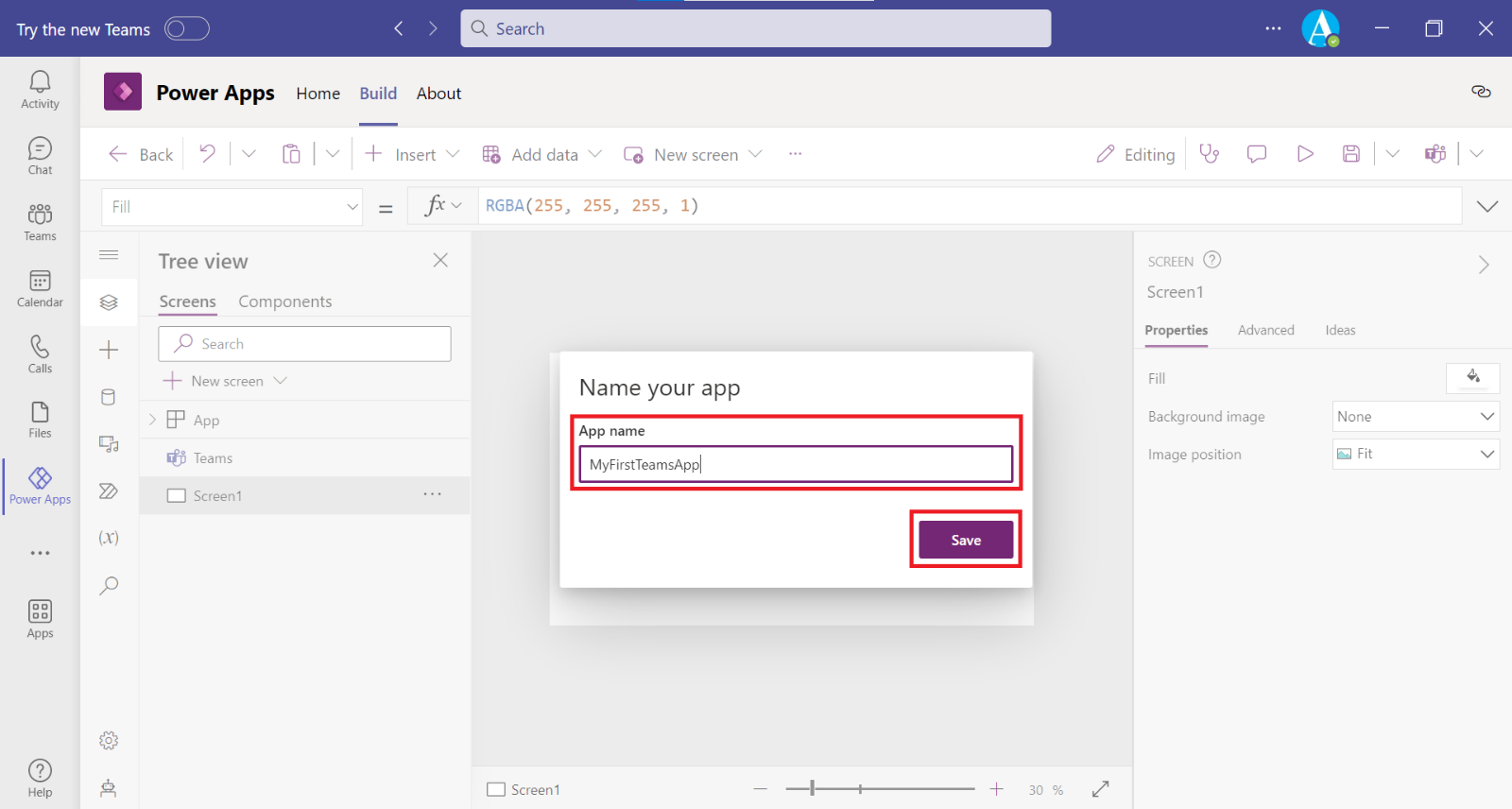
Task: Open the Data cylinder icon in rail
Action: click(109, 397)
